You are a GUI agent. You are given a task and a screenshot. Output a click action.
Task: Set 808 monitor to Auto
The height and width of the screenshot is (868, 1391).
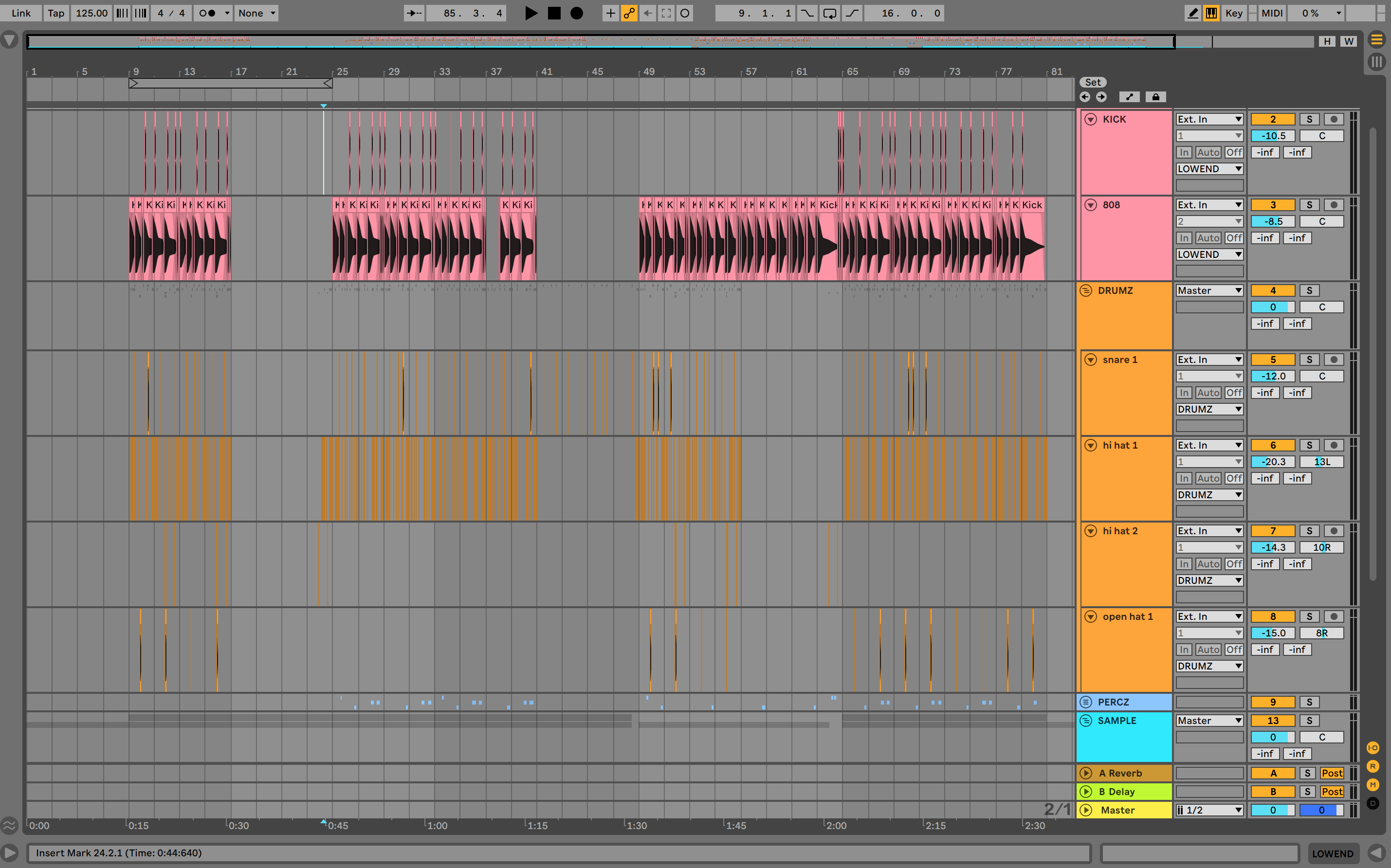pyautogui.click(x=1208, y=238)
